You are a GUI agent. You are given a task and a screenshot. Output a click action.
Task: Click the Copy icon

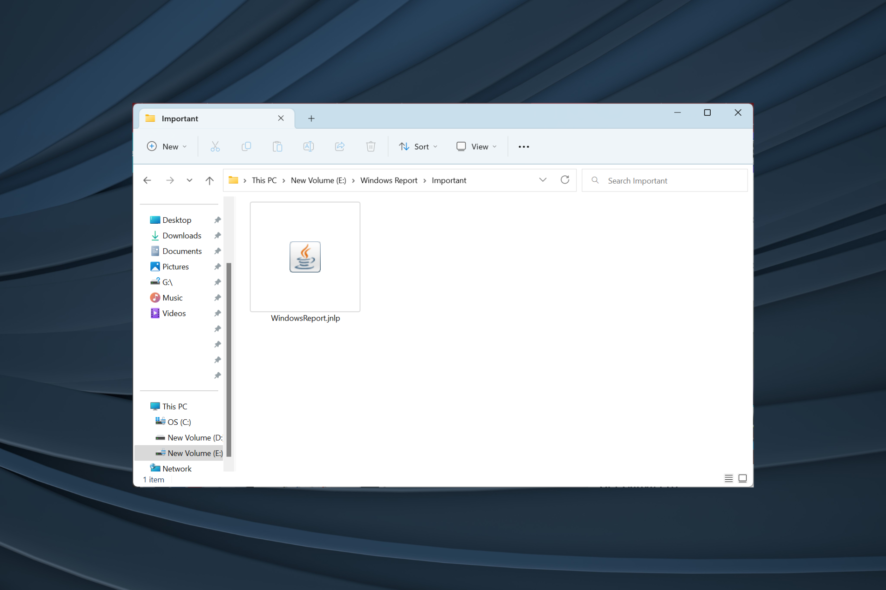click(246, 146)
